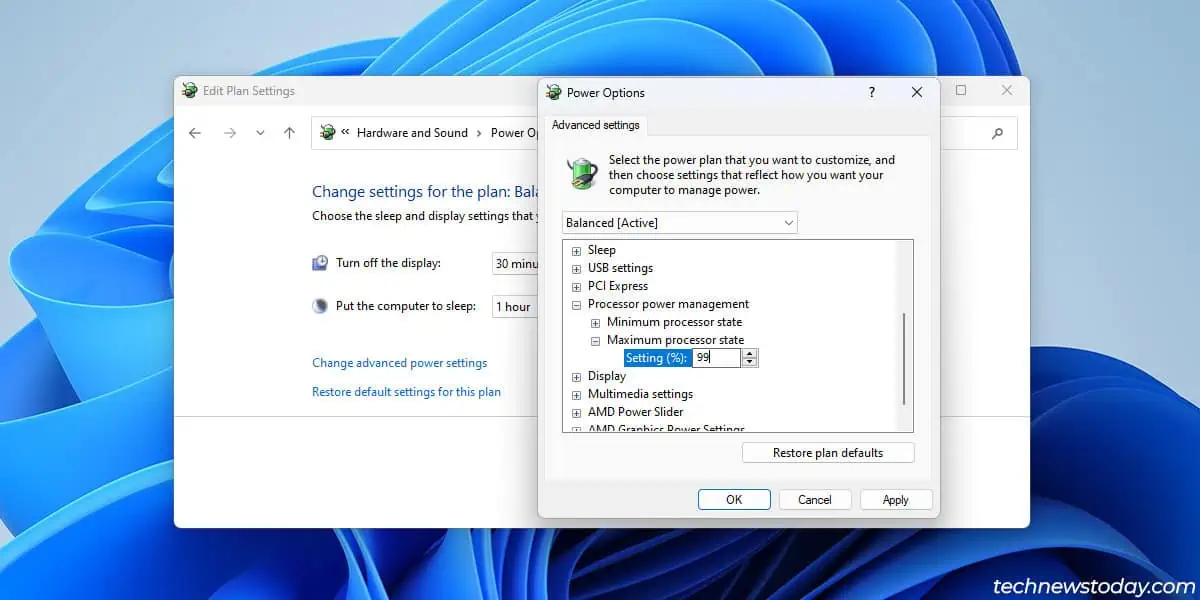This screenshot has height=600, width=1200.
Task: Click the up arrow to go to parent folder
Action: (289, 133)
